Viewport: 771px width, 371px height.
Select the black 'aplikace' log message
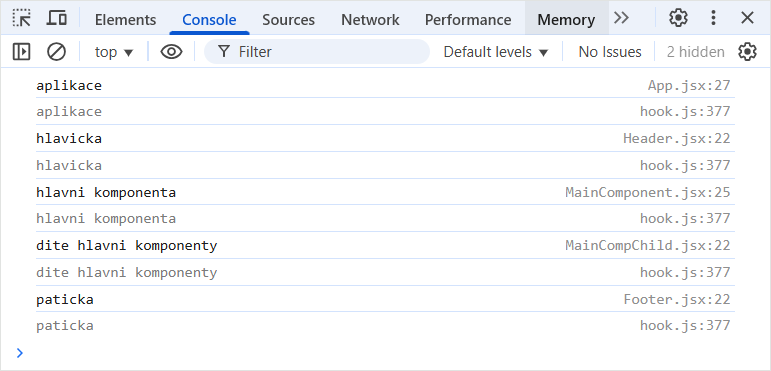(x=69, y=86)
